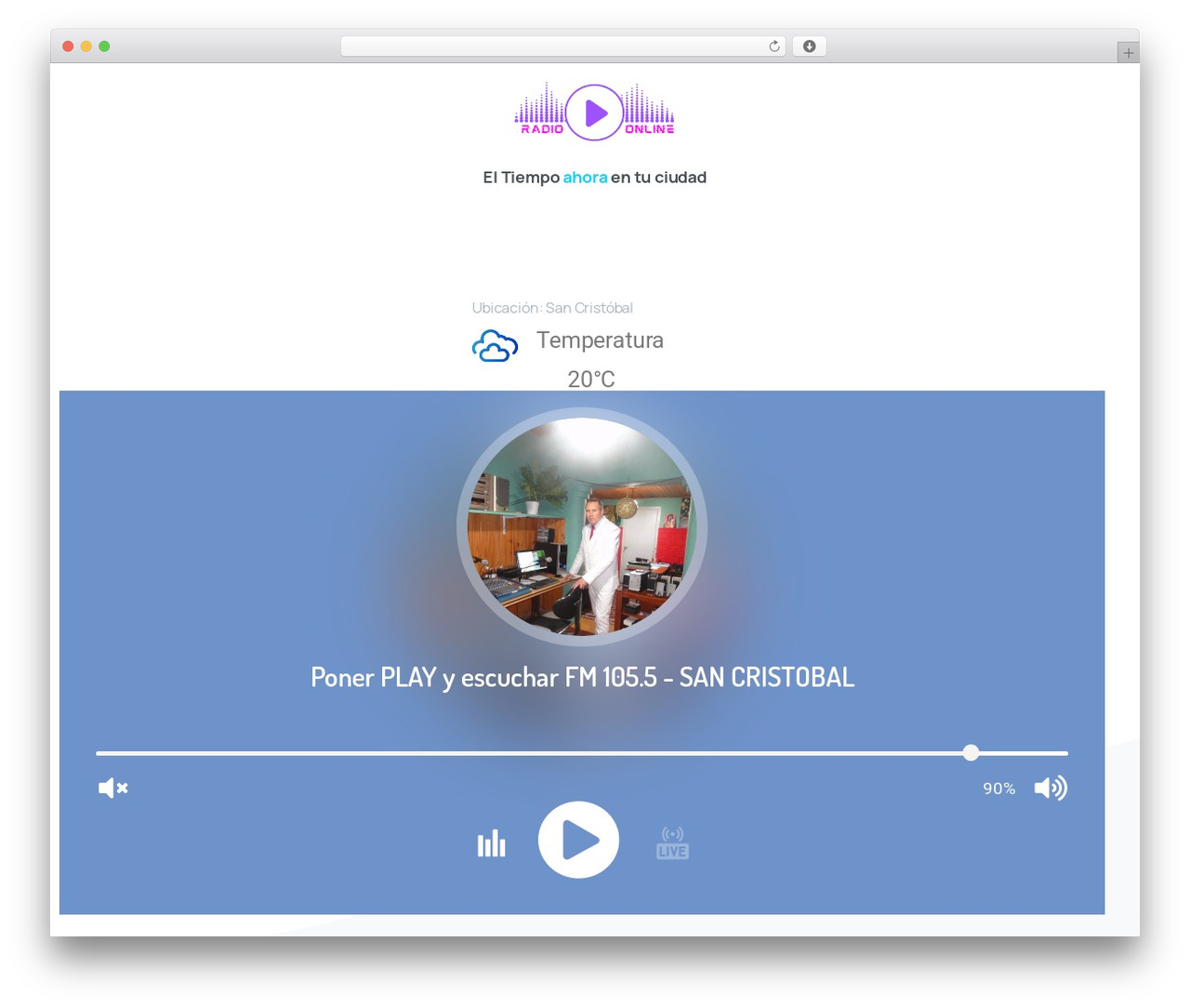Click the 'Poner PLAY y escuchar FM 105.5' title
The height and width of the screenshot is (1008, 1190).
coord(582,678)
